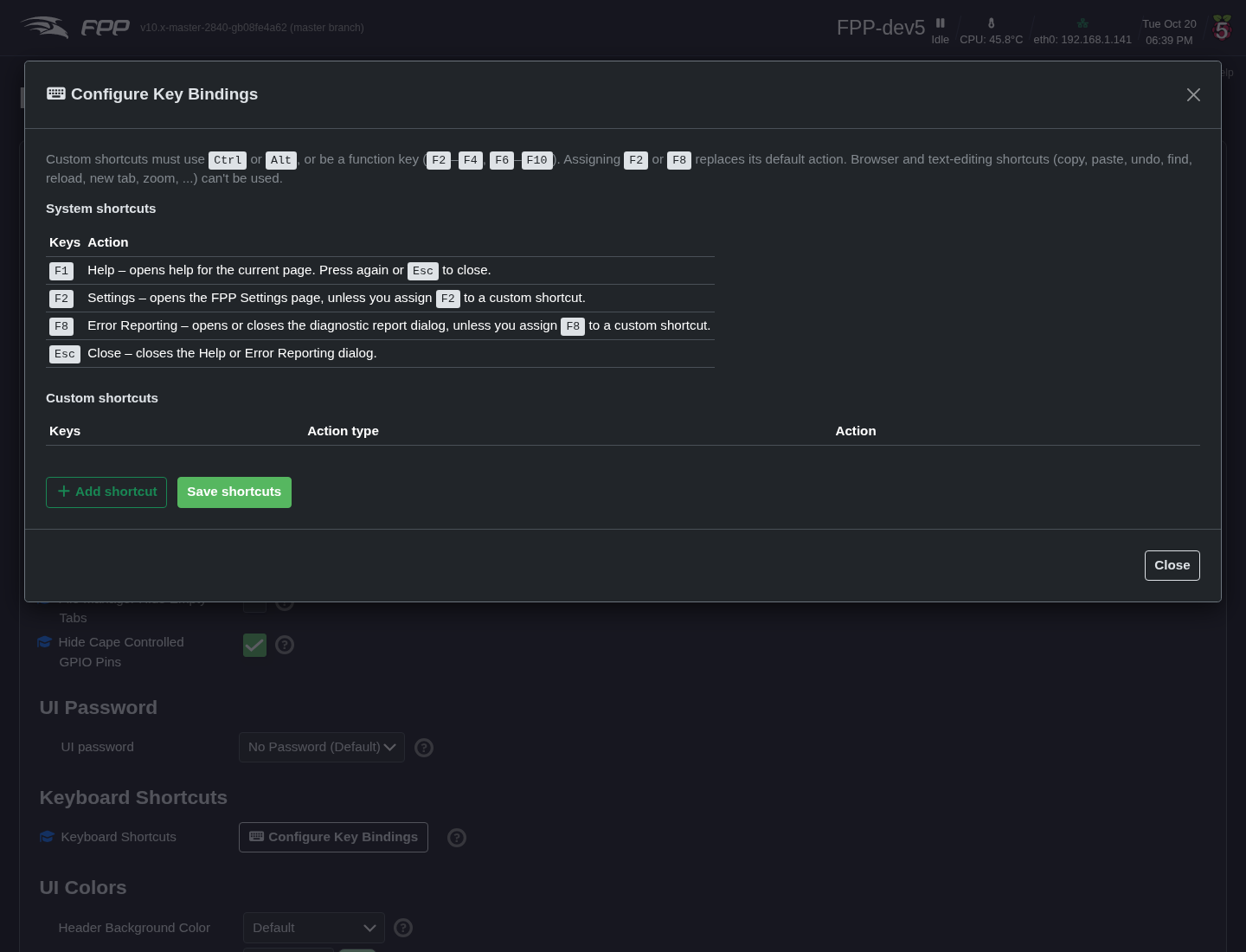Click the 'Action type' column header
The image size is (1246, 952).
pos(344,431)
